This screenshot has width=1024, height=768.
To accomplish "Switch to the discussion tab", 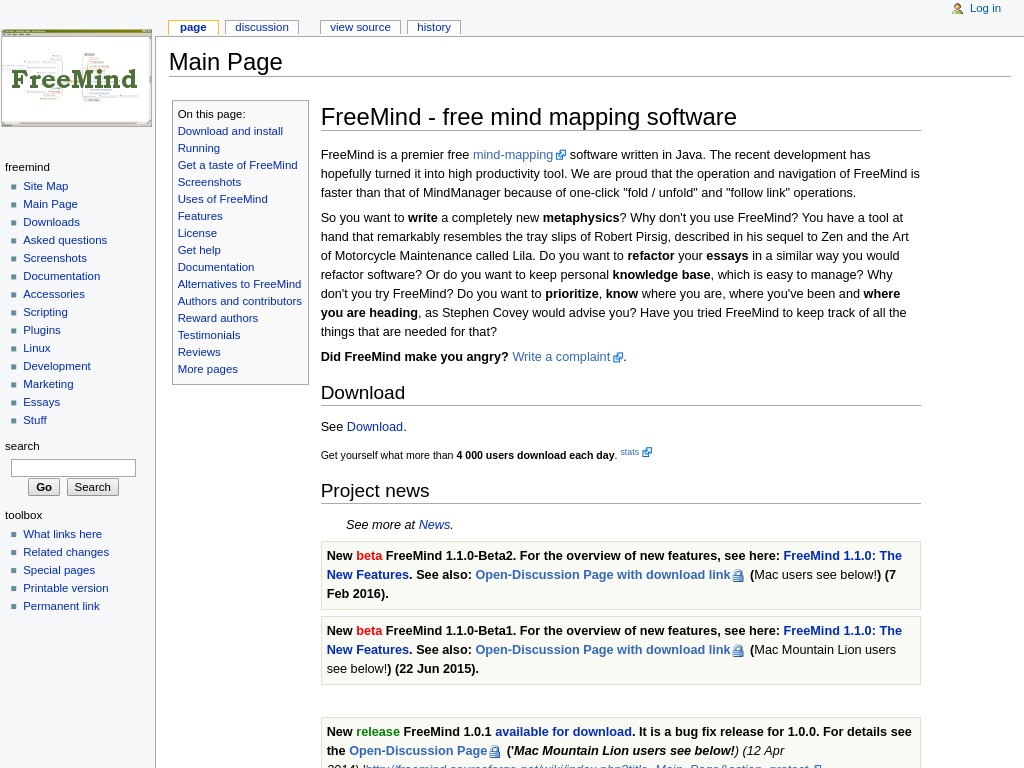I will tap(262, 27).
